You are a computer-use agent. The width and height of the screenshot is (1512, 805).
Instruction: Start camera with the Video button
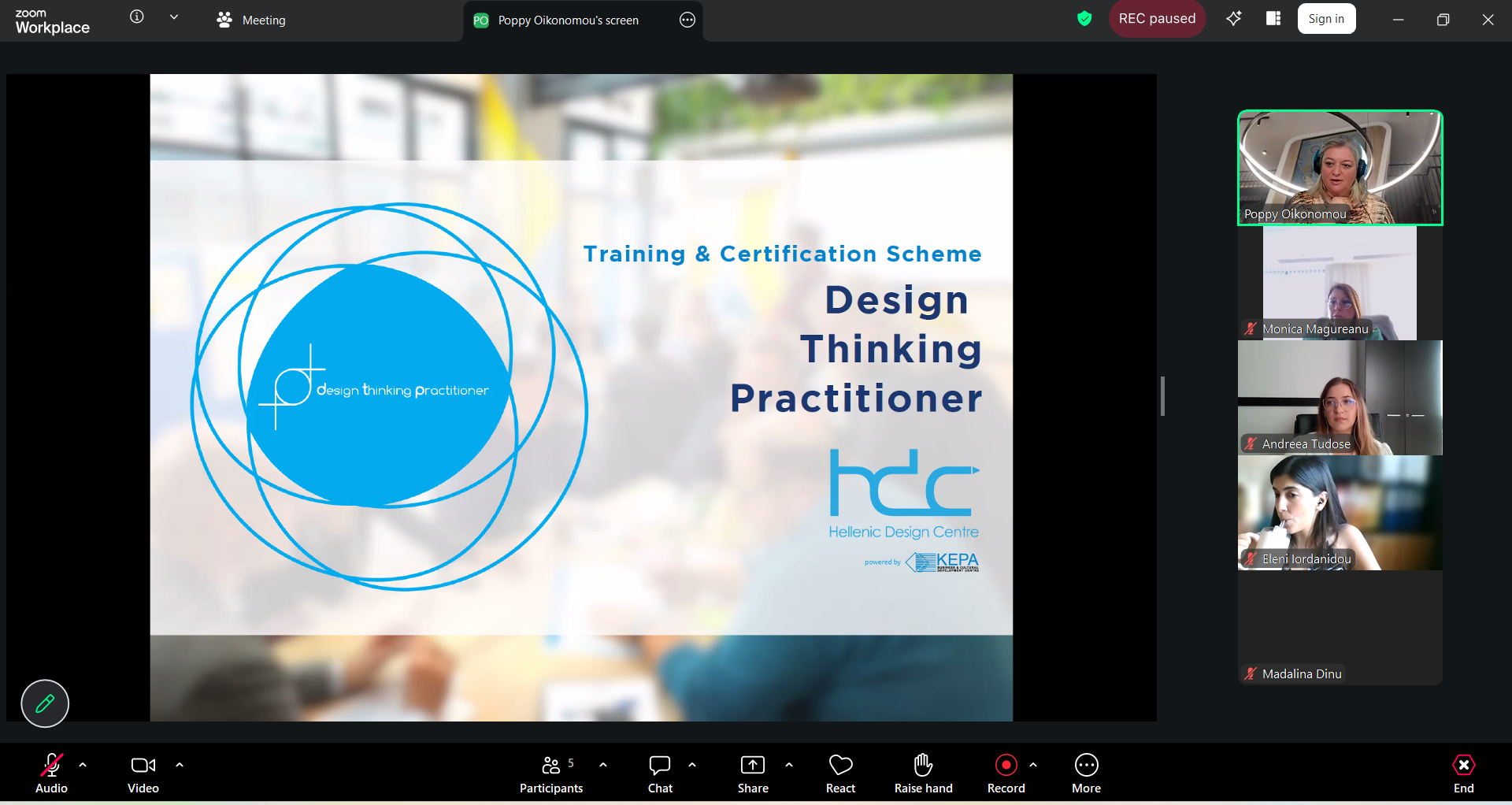[x=143, y=773]
